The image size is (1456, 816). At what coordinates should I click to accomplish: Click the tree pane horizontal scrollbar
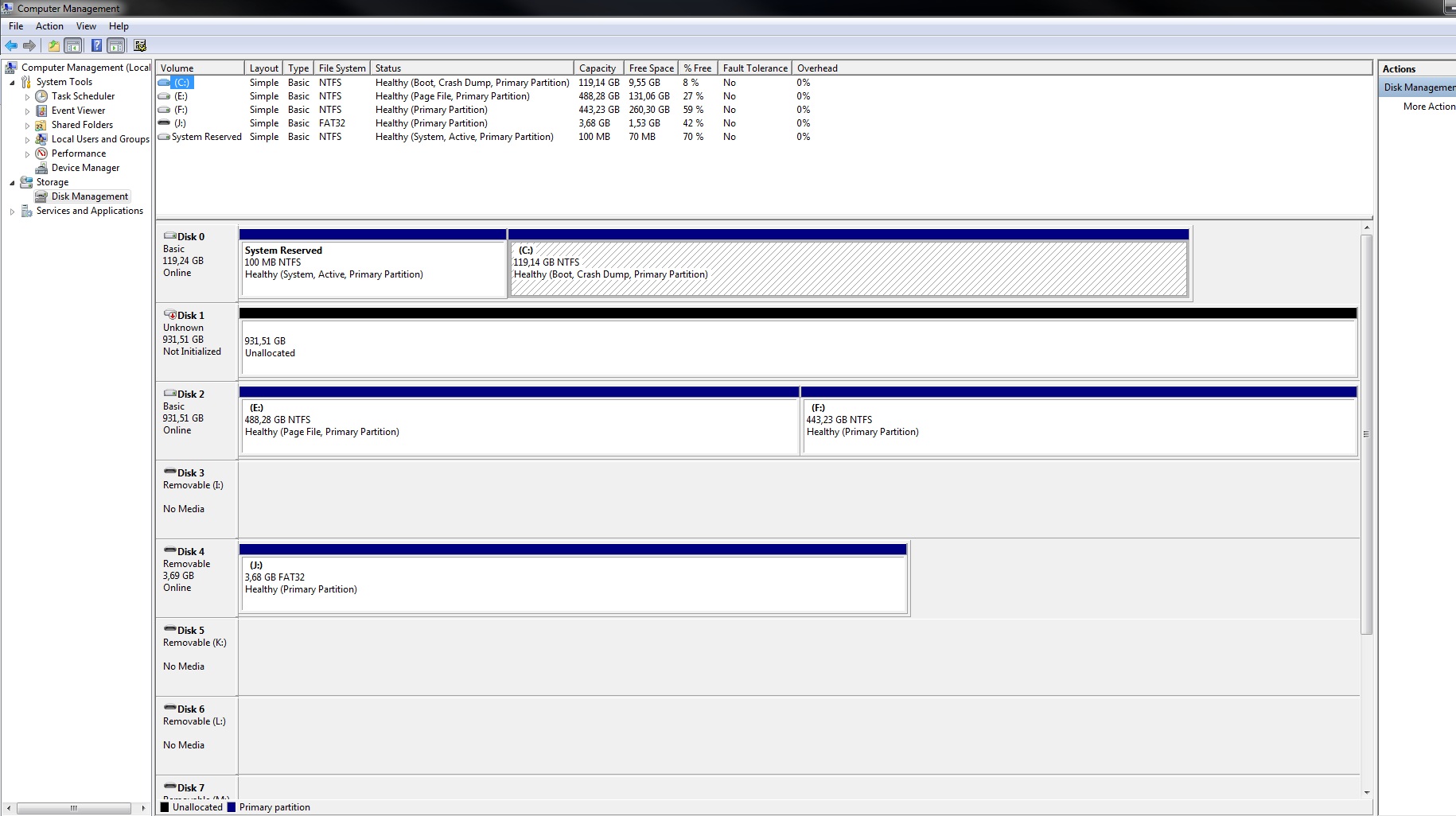pos(73,808)
